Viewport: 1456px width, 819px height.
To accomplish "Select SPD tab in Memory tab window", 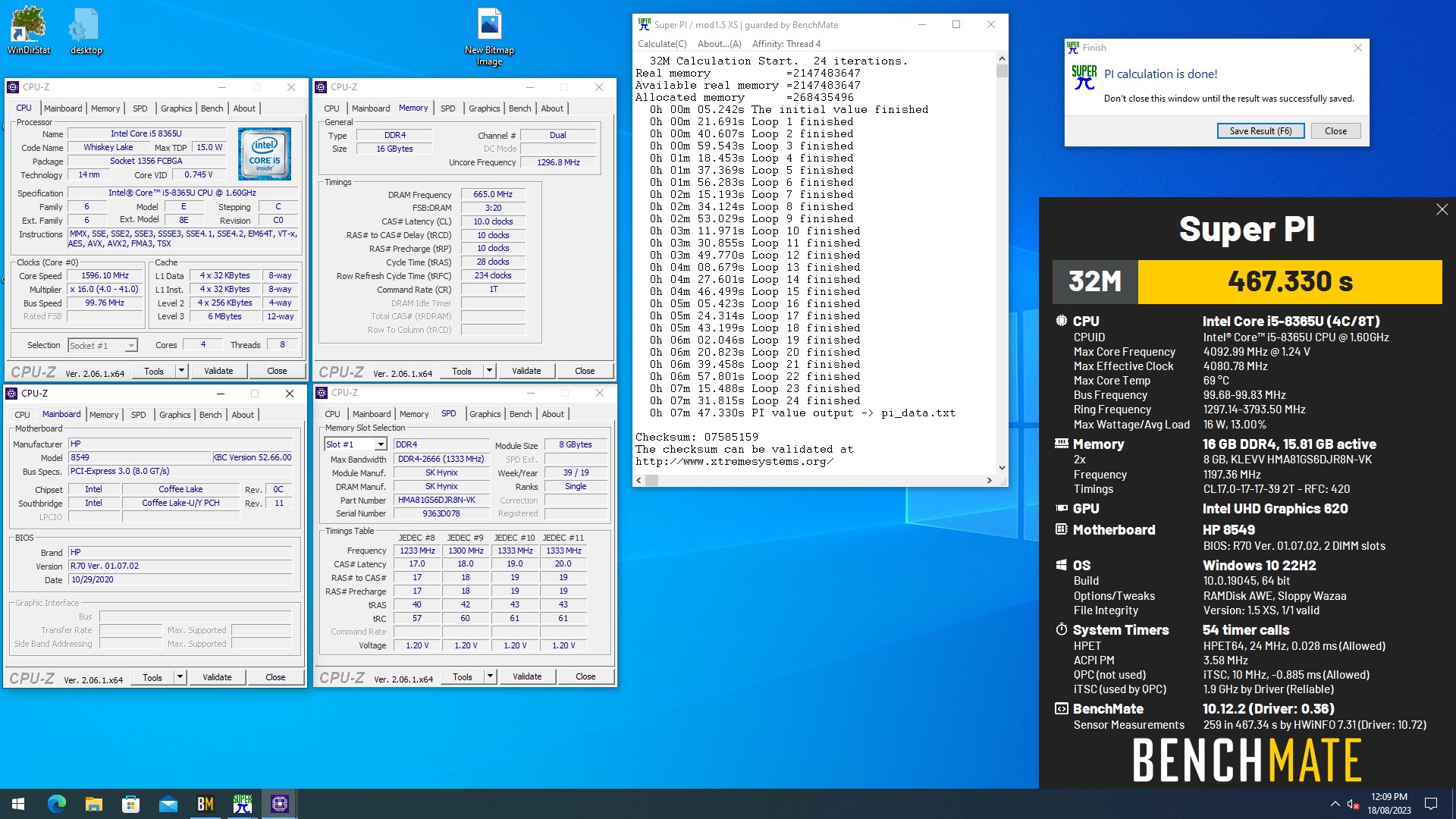I will pos(448,108).
